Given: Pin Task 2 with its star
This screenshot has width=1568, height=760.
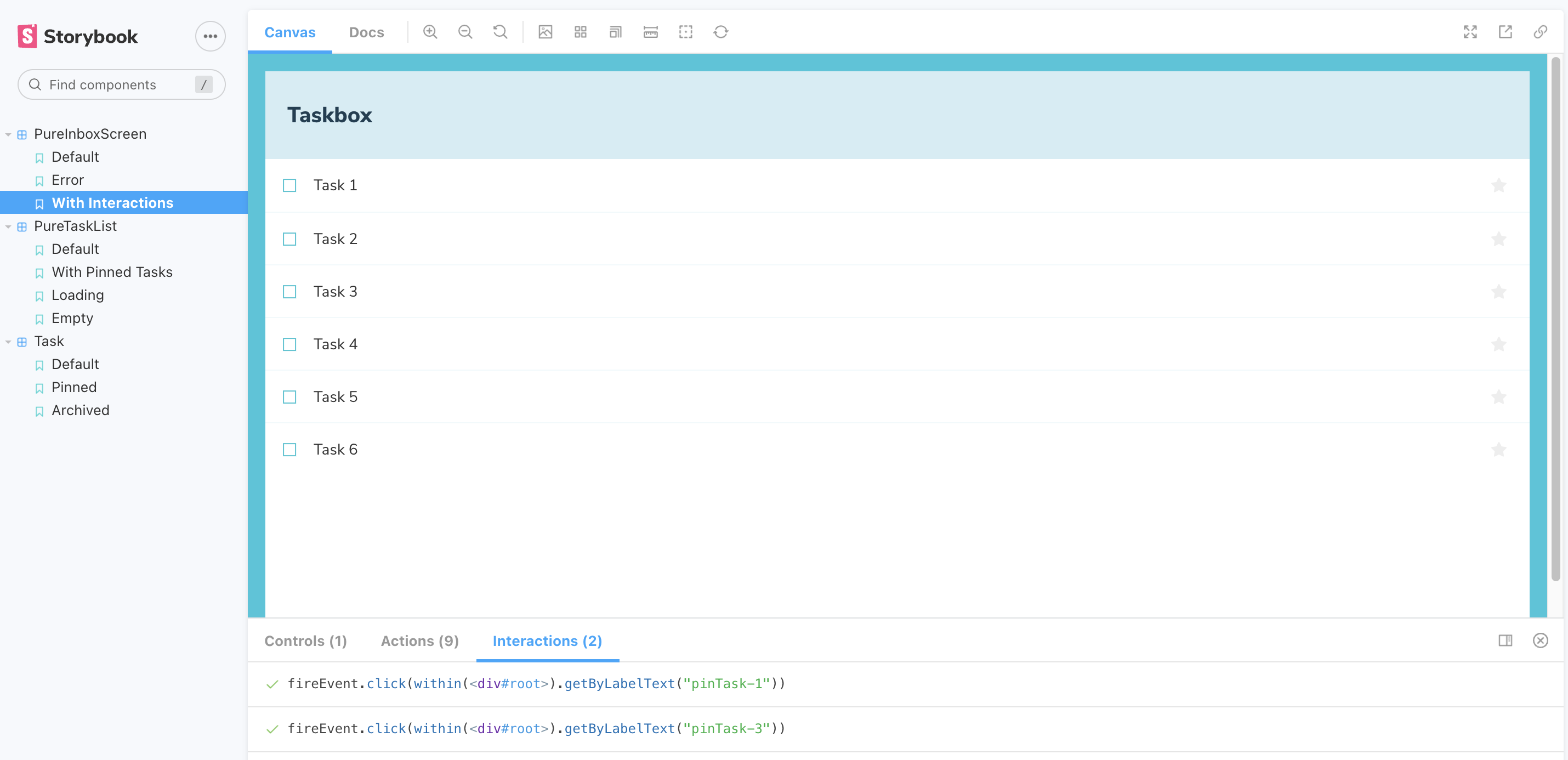Looking at the screenshot, I should tap(1498, 239).
